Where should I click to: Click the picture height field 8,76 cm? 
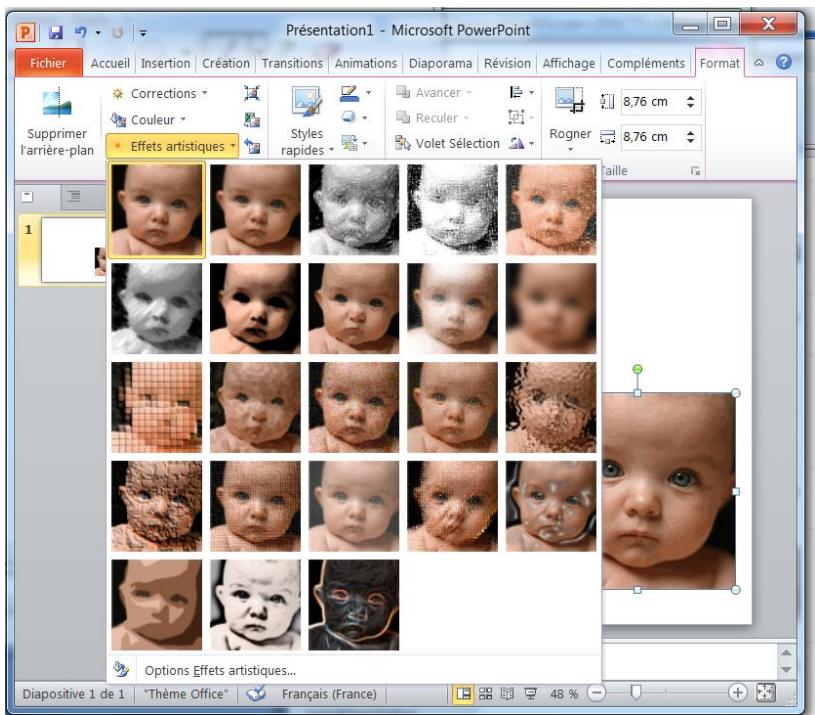pos(651,102)
